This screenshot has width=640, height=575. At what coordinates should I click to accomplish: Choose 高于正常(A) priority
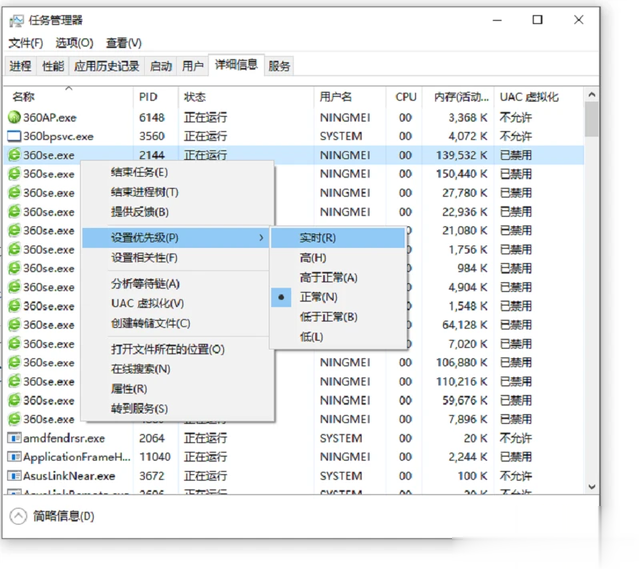pyautogui.click(x=338, y=278)
